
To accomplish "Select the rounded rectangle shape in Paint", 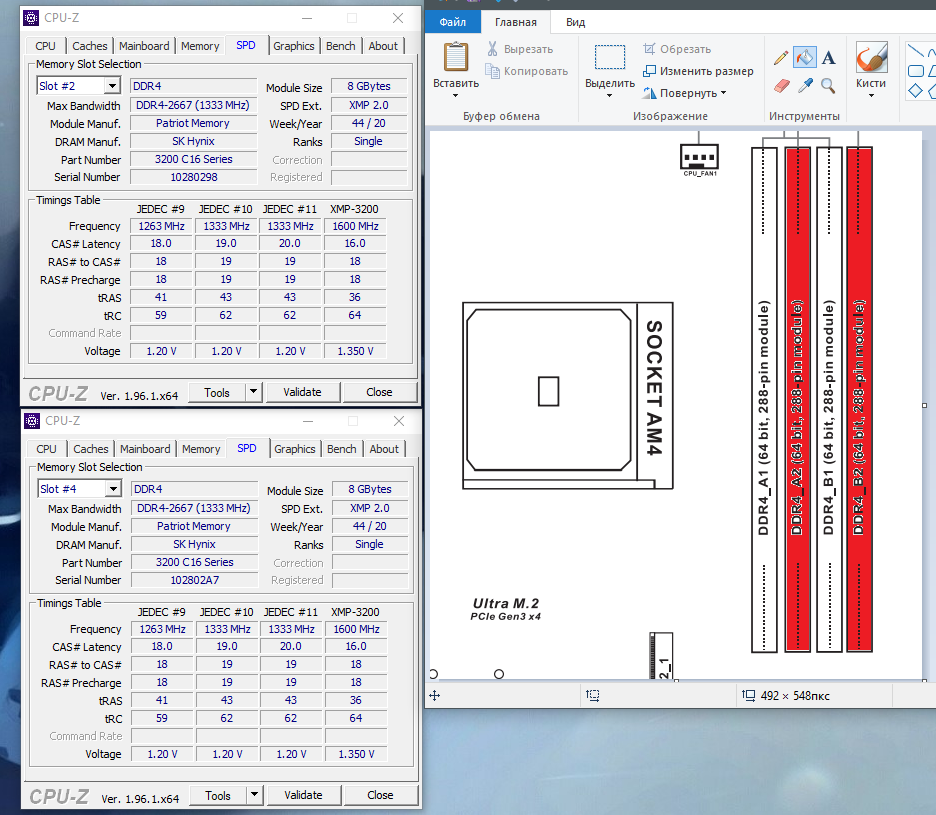I will pyautogui.click(x=915, y=71).
